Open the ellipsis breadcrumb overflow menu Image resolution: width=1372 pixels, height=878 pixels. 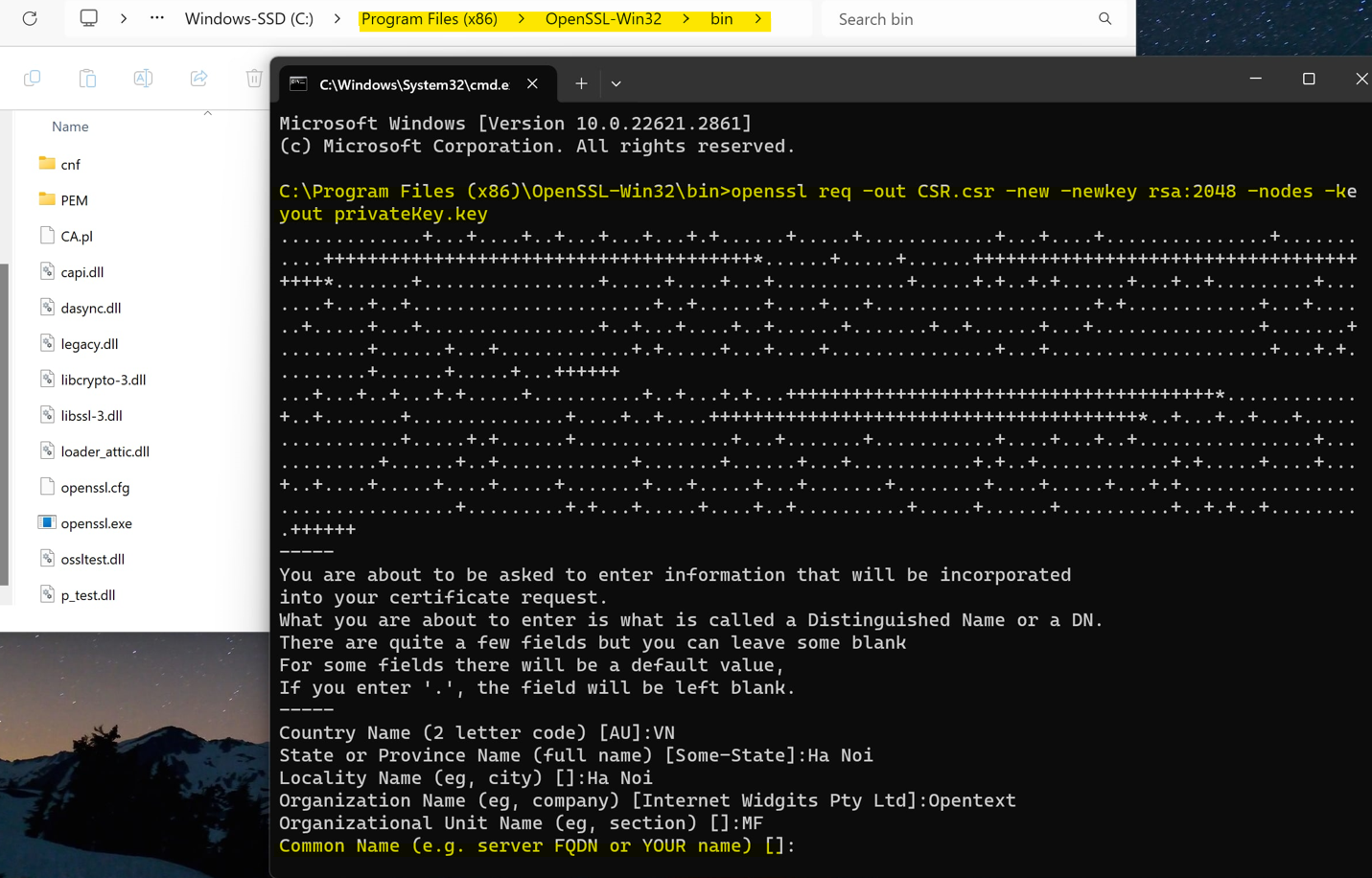pyautogui.click(x=156, y=18)
